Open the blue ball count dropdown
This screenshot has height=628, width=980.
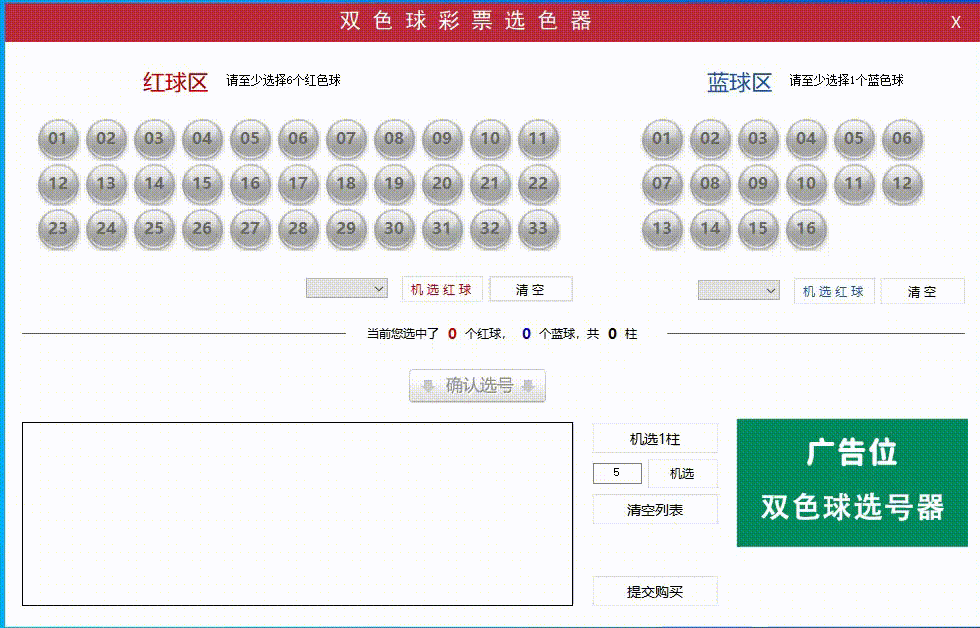(x=739, y=291)
